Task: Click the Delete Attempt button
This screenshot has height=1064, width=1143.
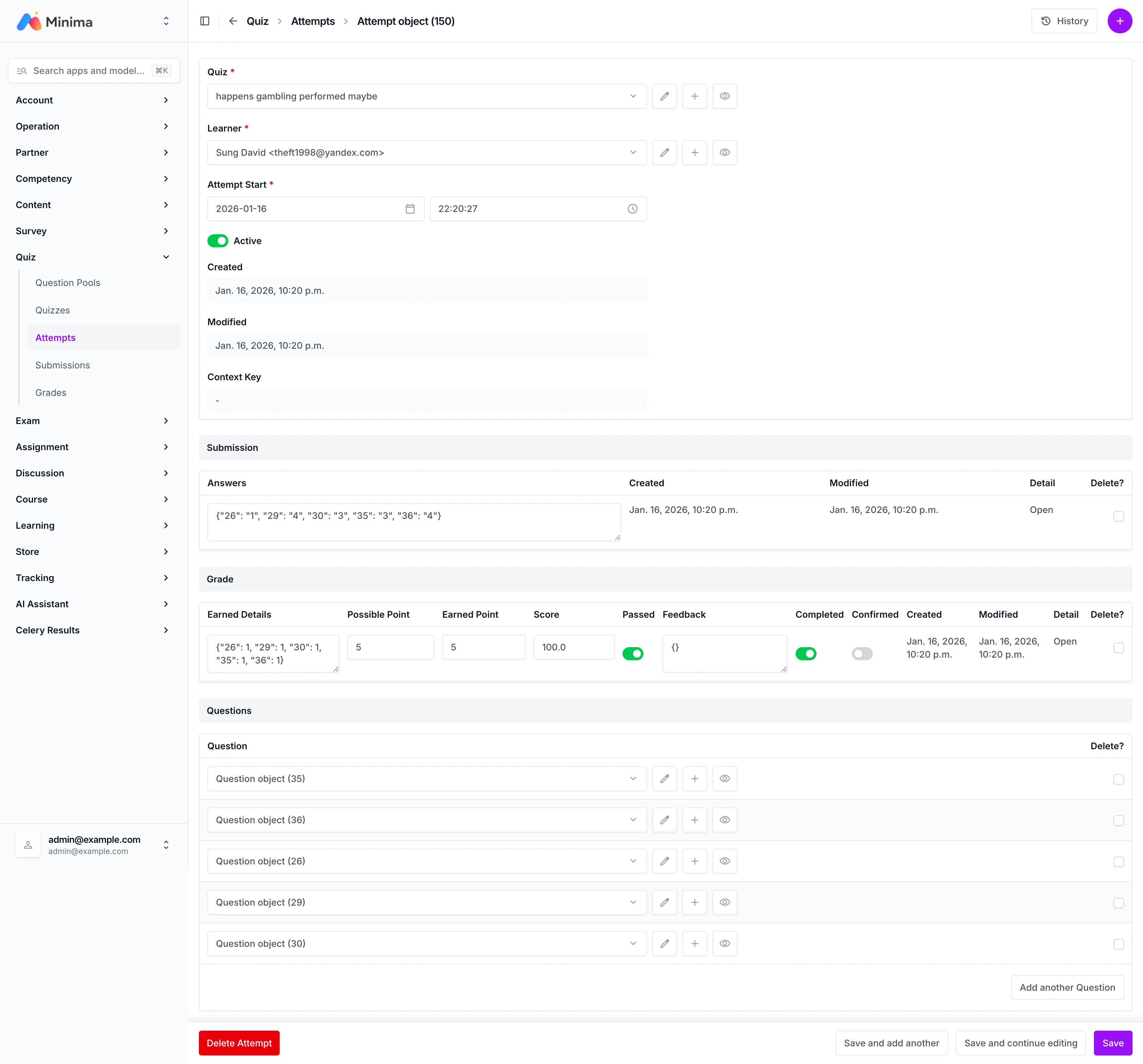Action: pyautogui.click(x=239, y=1043)
